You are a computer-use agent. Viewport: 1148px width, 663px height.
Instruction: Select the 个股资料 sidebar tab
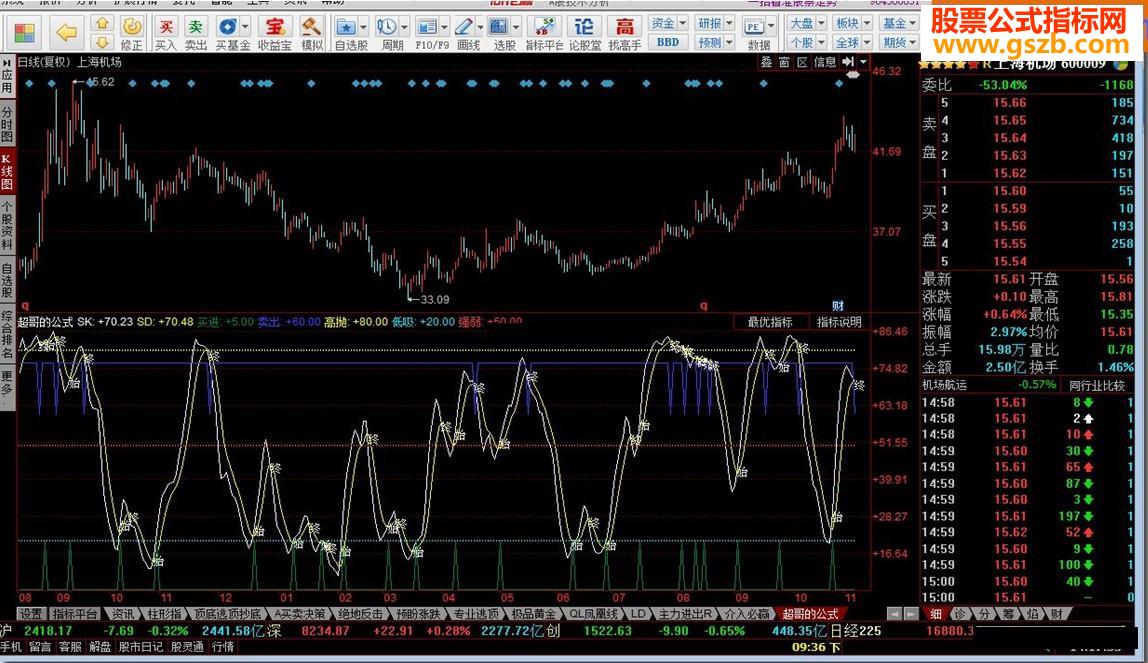(7, 225)
